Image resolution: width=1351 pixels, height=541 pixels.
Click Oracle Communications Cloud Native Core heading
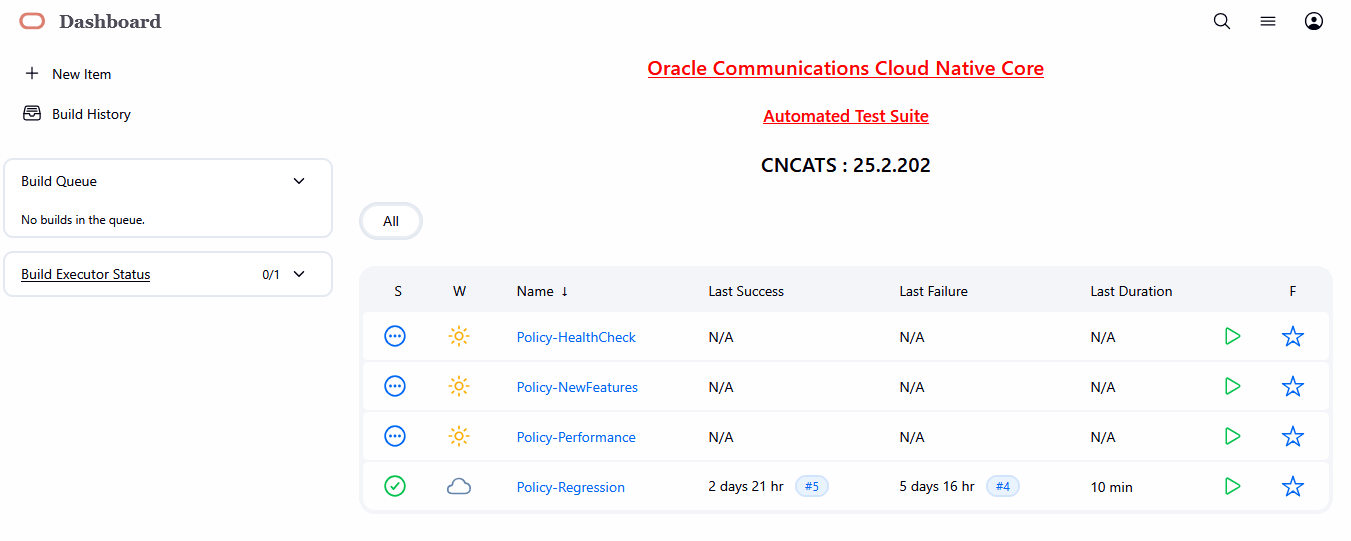(846, 69)
